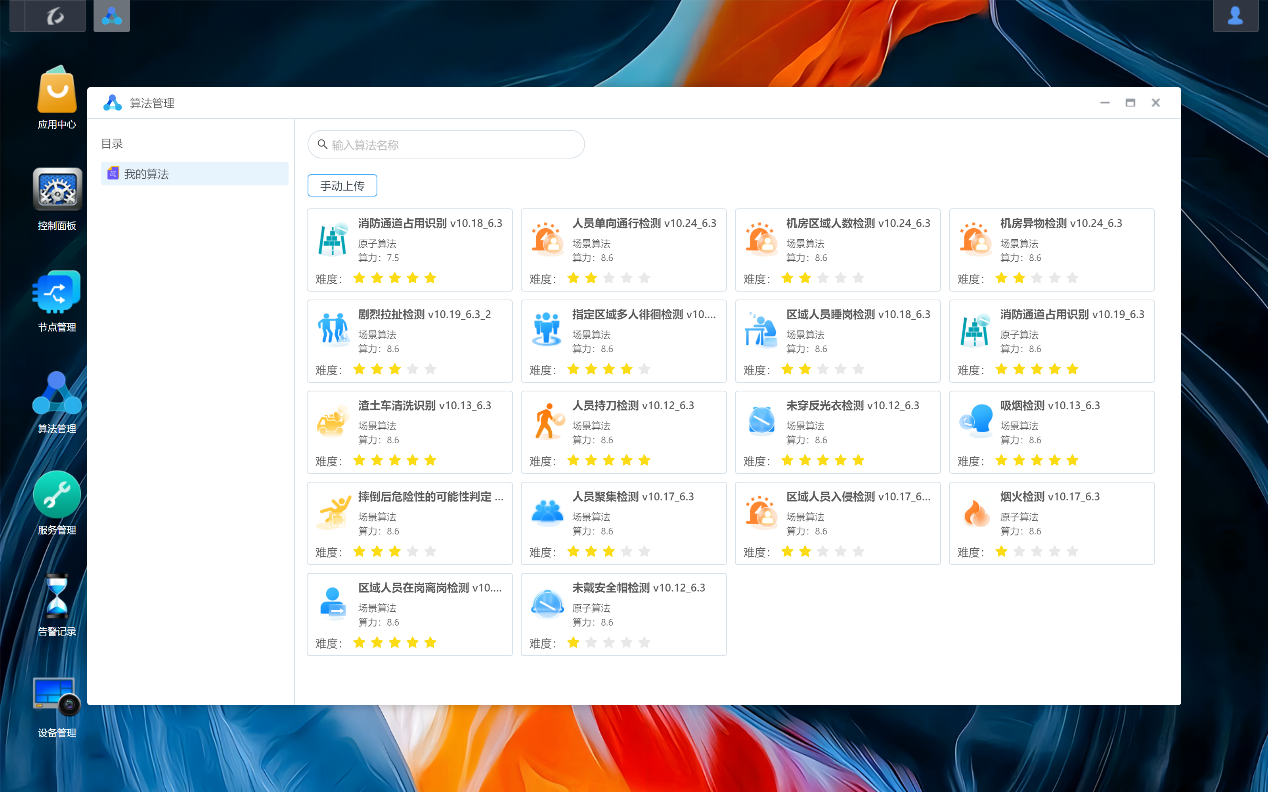Open 控制面板 from the dock
This screenshot has width=1268, height=792.
pyautogui.click(x=55, y=190)
